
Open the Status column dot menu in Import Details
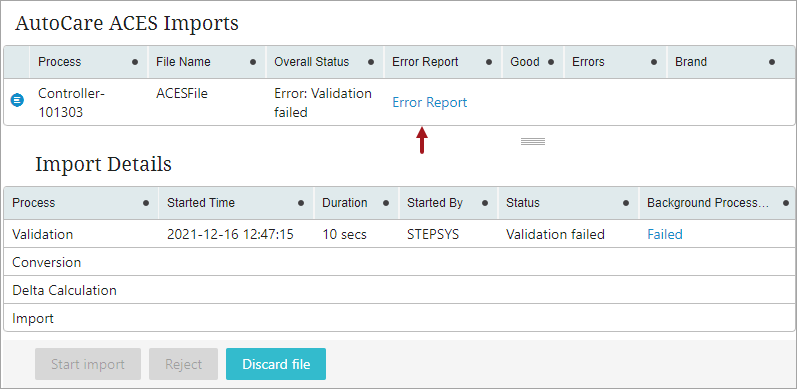(x=626, y=203)
